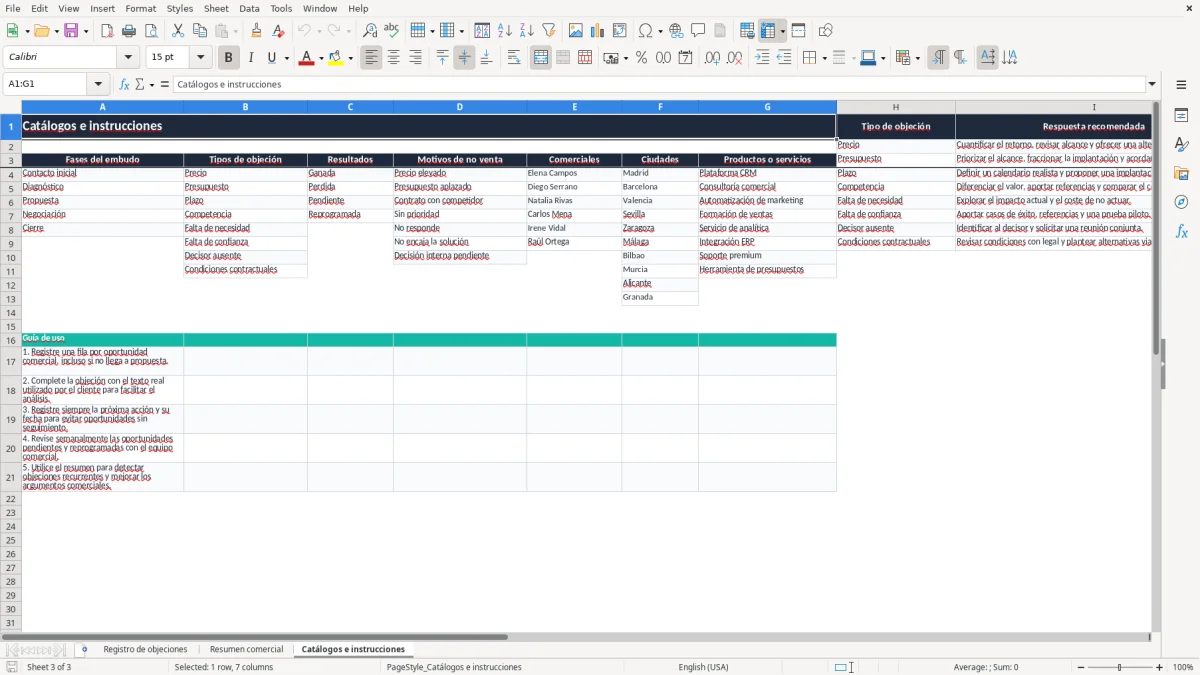
Task: Toggle Merge and Center Cells
Action: pyautogui.click(x=541, y=58)
